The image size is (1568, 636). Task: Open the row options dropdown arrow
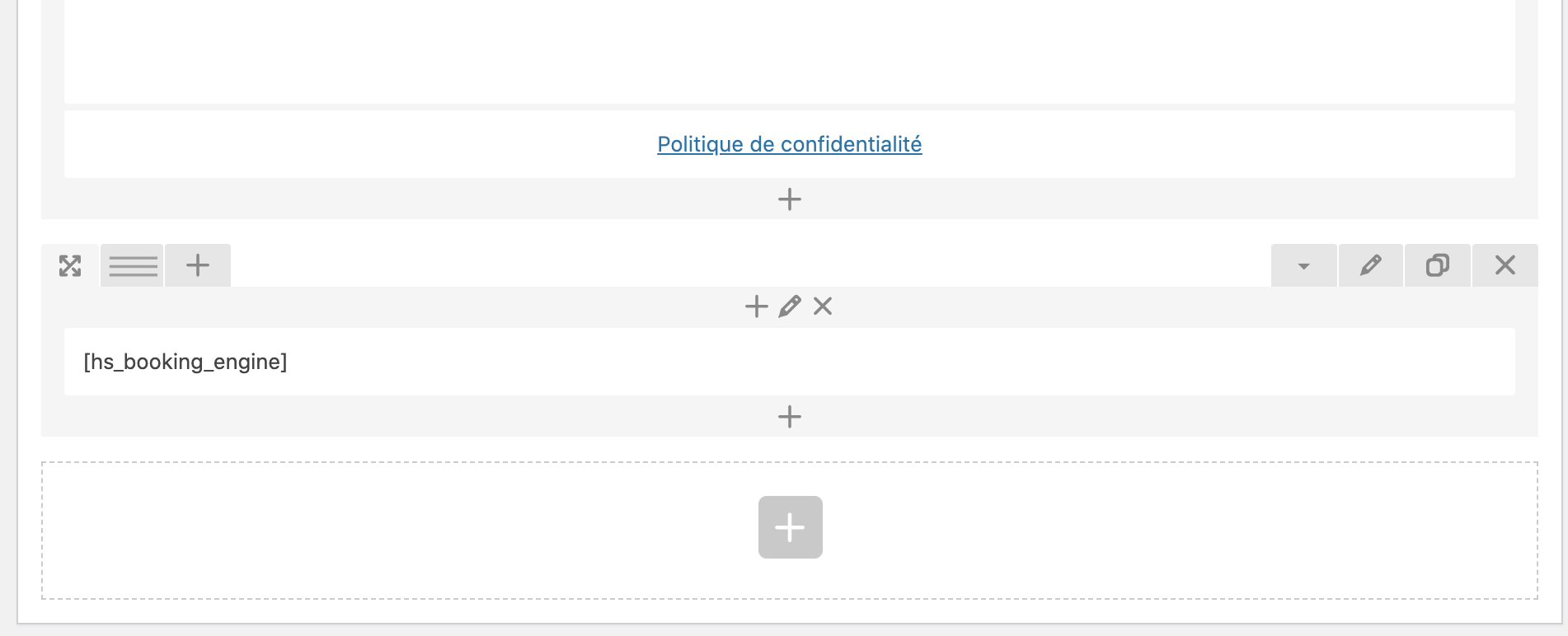[1303, 265]
